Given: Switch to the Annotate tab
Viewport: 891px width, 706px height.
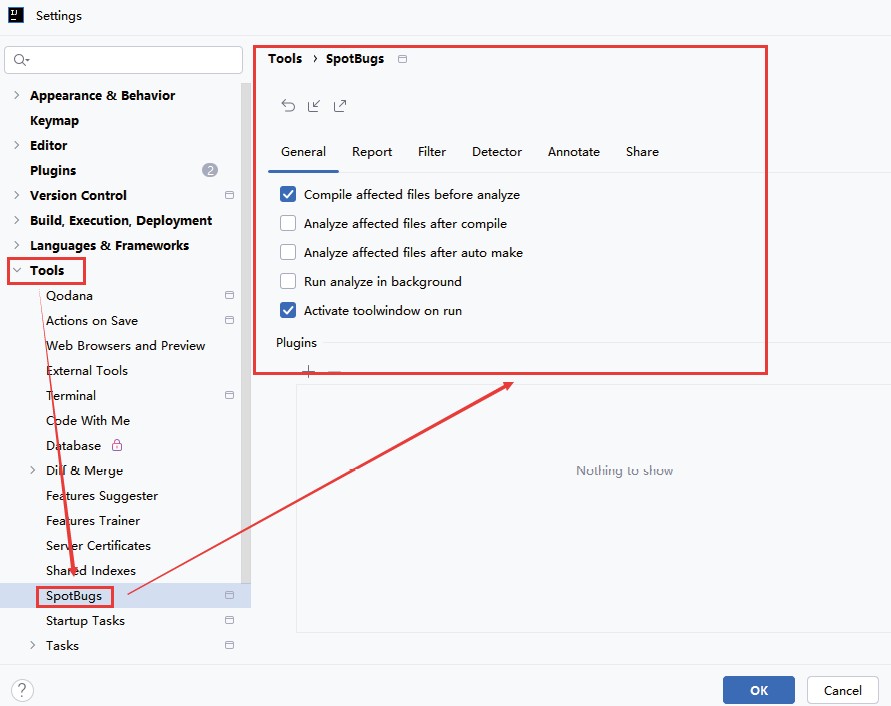Looking at the screenshot, I should pyautogui.click(x=574, y=152).
